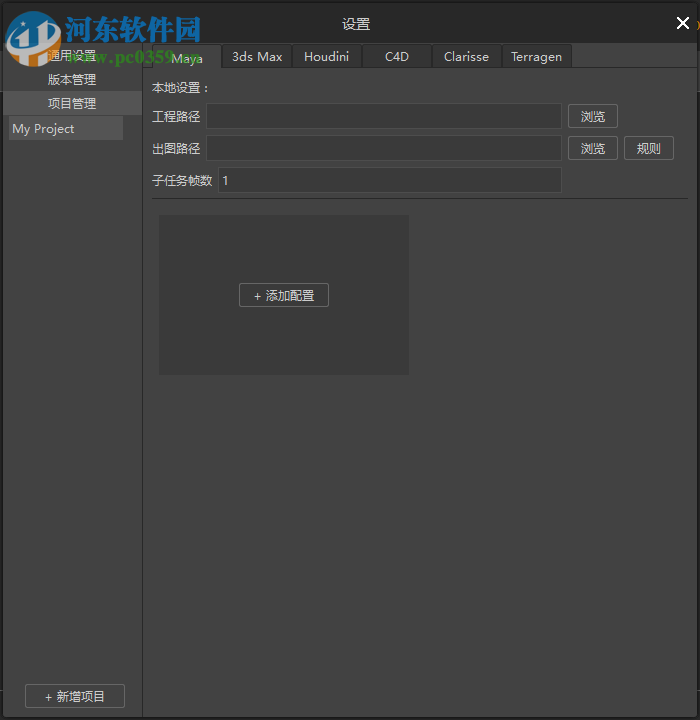The height and width of the screenshot is (720, 700).
Task: Open the 规则 button
Action: tap(649, 148)
